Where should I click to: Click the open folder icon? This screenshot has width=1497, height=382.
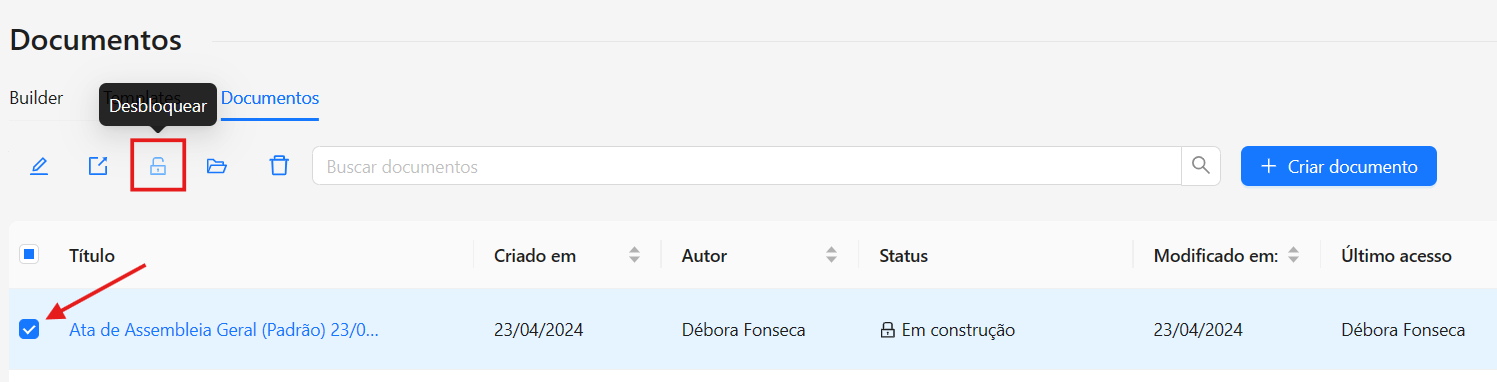[x=216, y=166]
